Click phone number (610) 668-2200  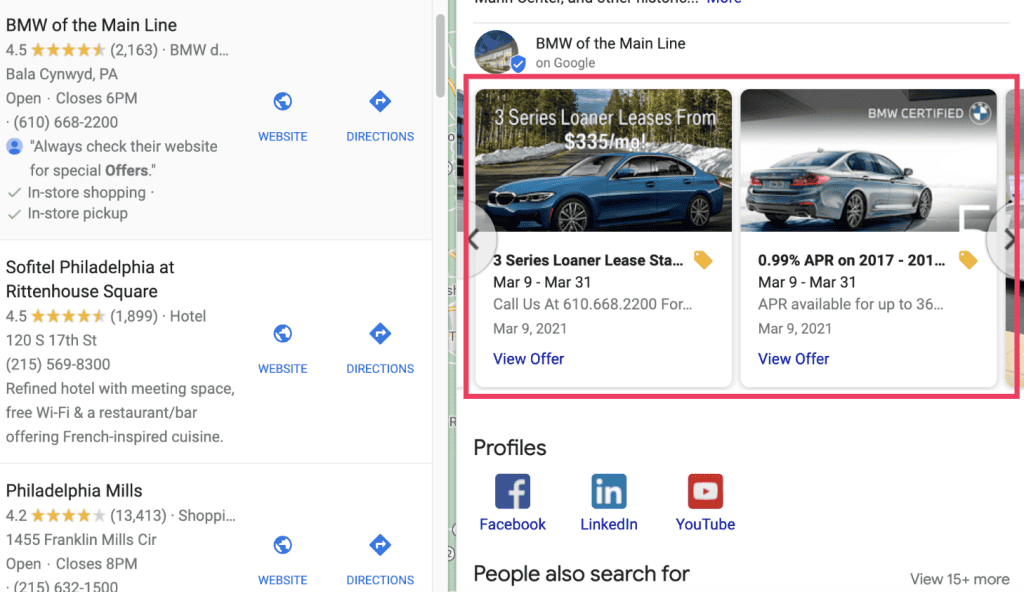(x=65, y=122)
